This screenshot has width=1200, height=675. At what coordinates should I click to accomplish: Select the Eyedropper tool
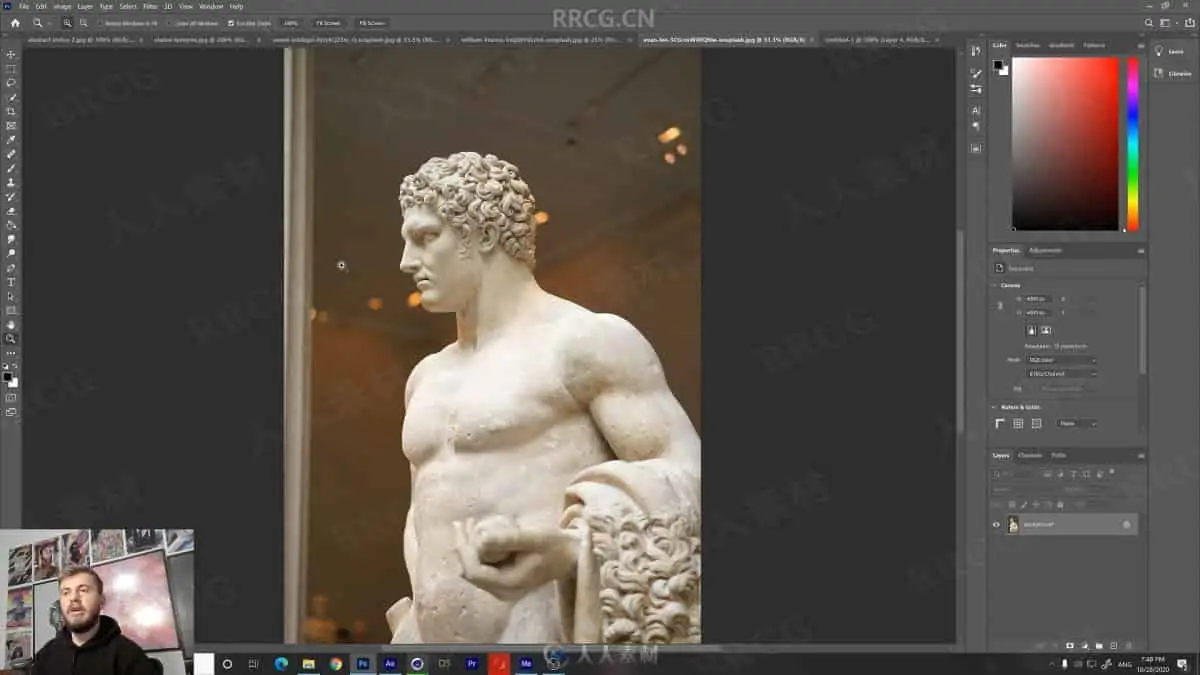coord(11,140)
